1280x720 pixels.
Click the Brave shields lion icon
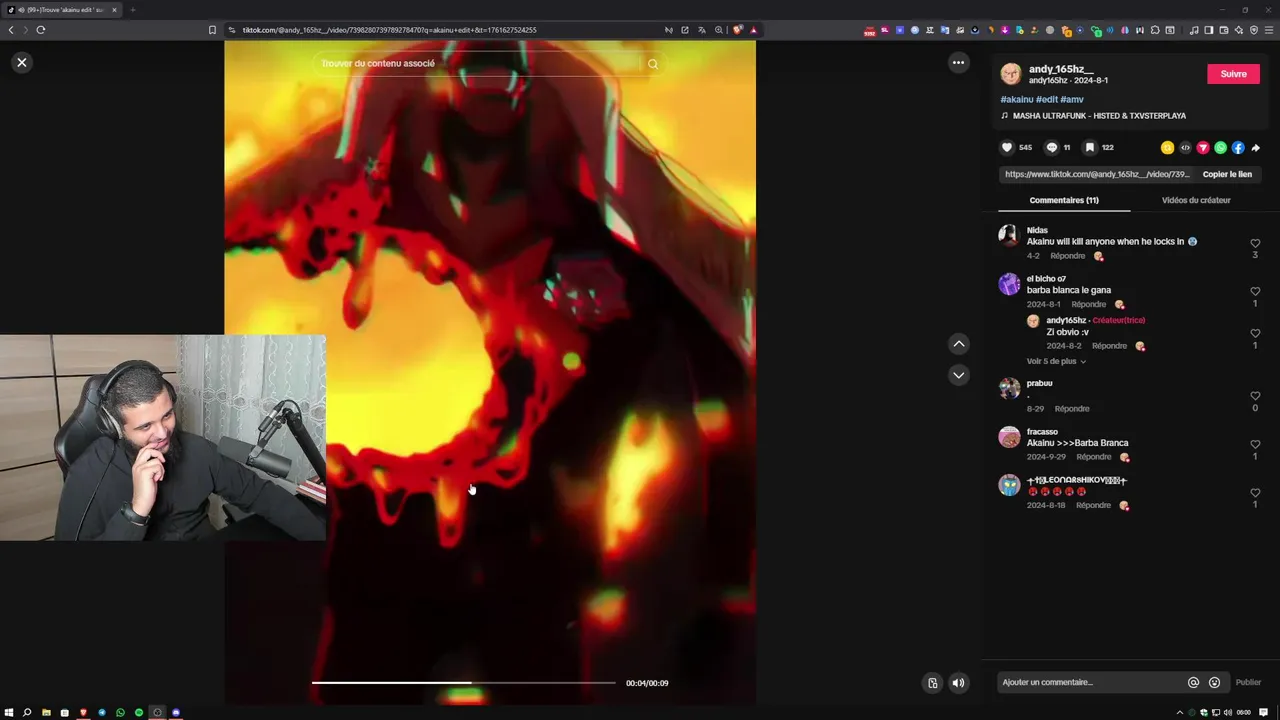point(737,30)
